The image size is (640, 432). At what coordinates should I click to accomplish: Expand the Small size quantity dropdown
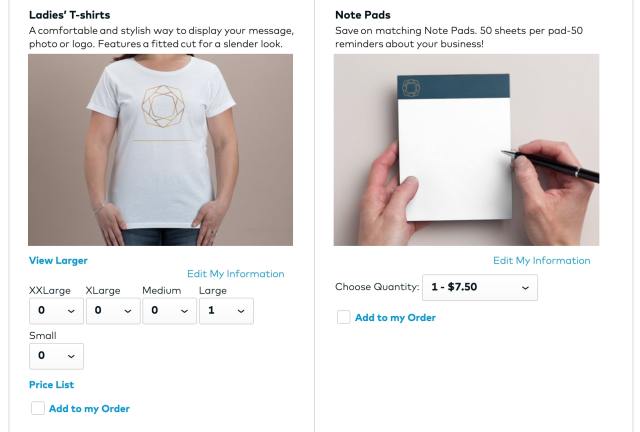(56, 356)
